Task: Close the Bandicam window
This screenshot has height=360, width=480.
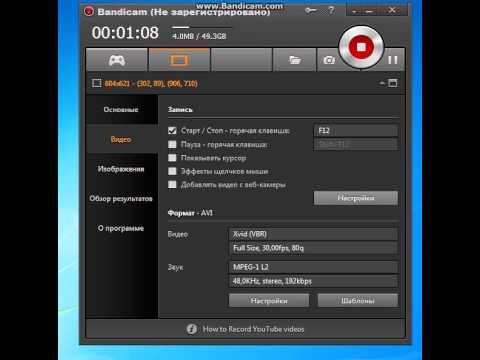Action: (x=392, y=10)
